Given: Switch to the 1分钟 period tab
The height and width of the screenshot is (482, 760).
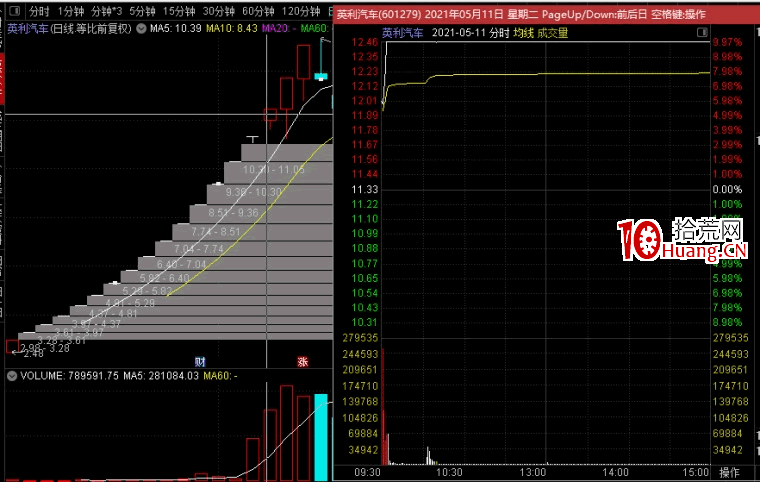Looking at the screenshot, I should click(71, 11).
